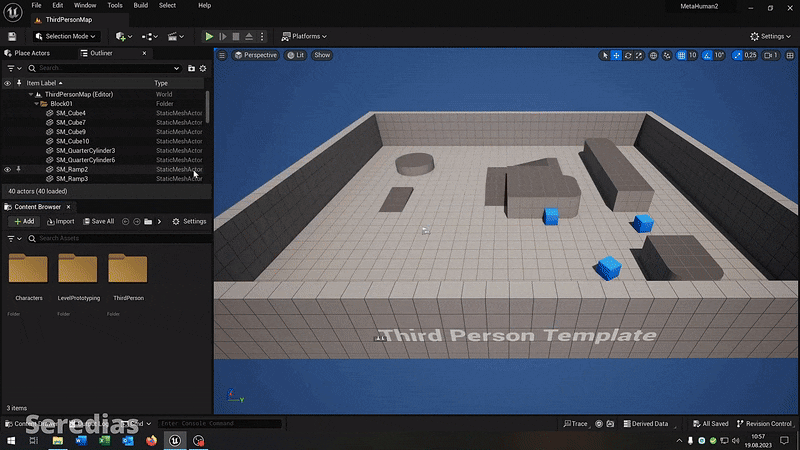Click the Add button in Content Browser

point(23,221)
